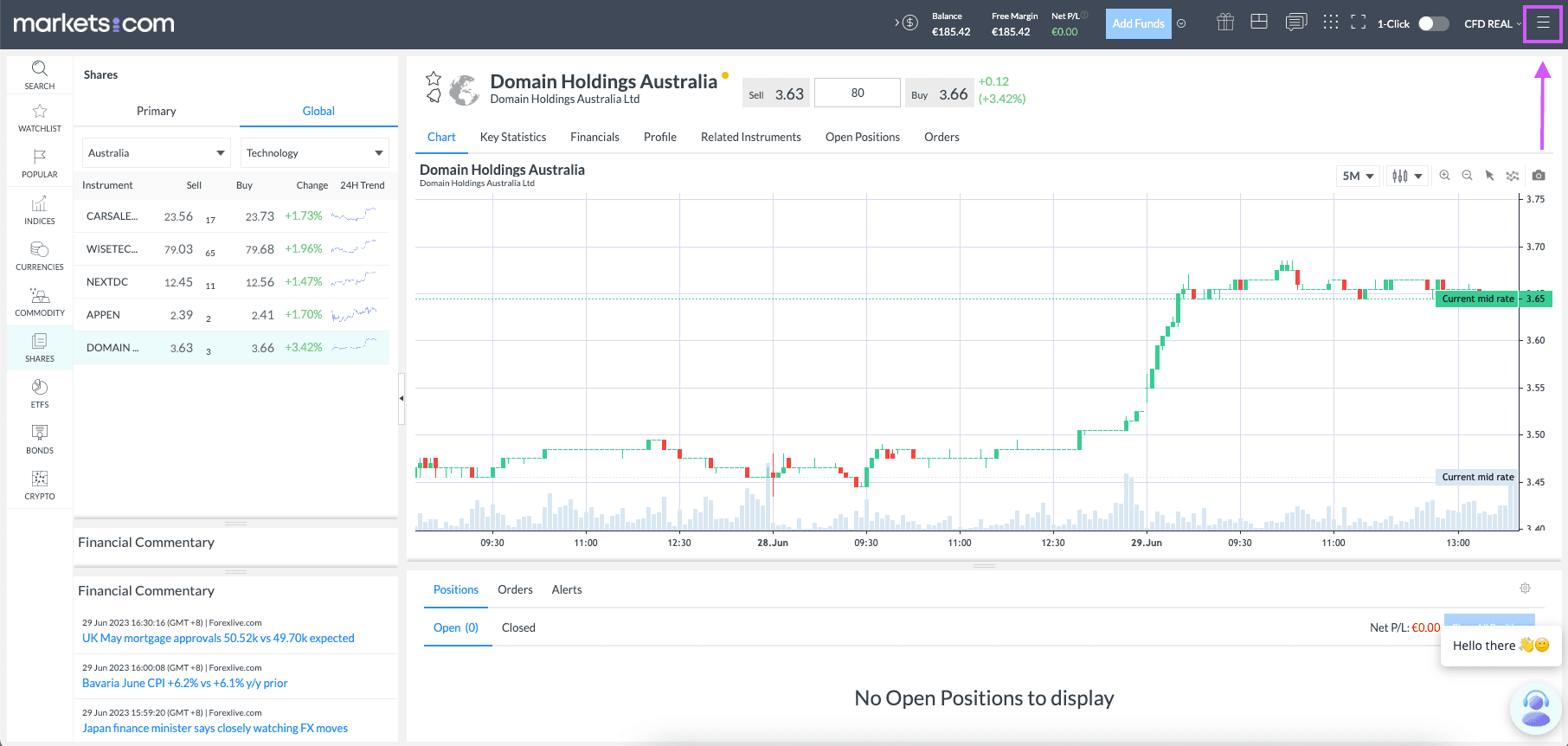
Task: Set a price alert with bell icon
Action: (434, 96)
